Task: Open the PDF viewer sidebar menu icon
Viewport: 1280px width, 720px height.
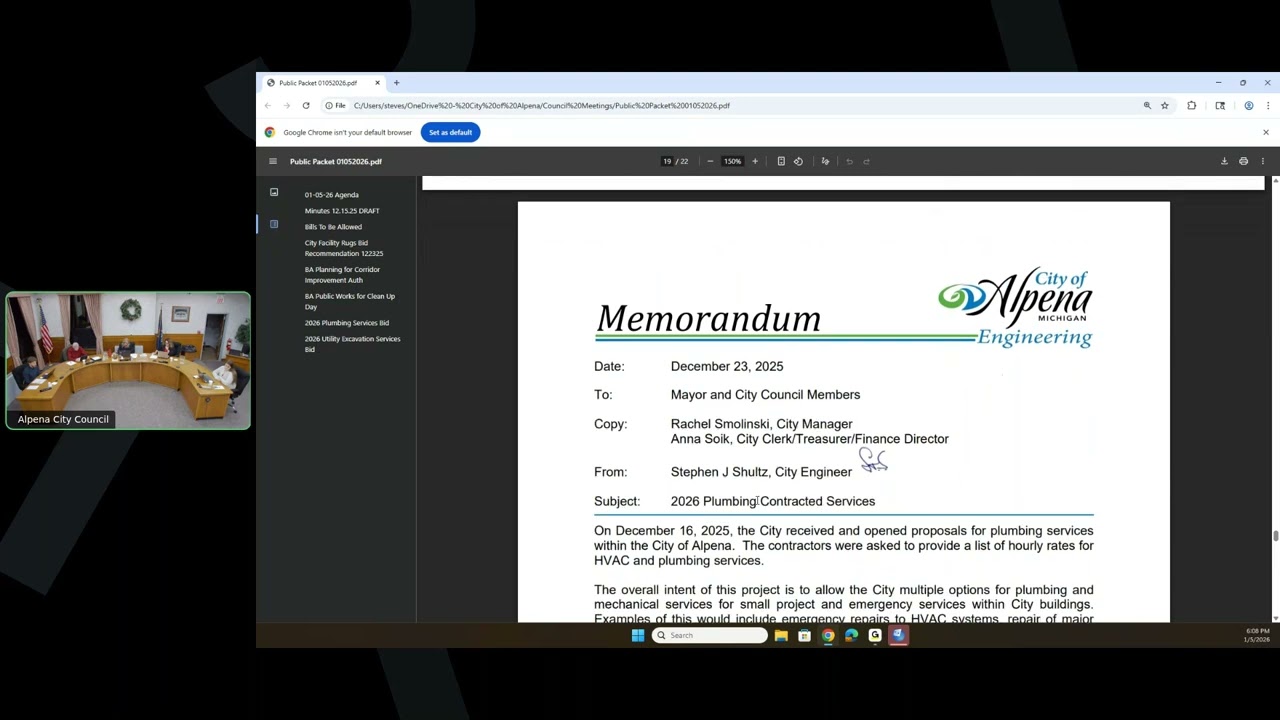Action: pos(273,161)
